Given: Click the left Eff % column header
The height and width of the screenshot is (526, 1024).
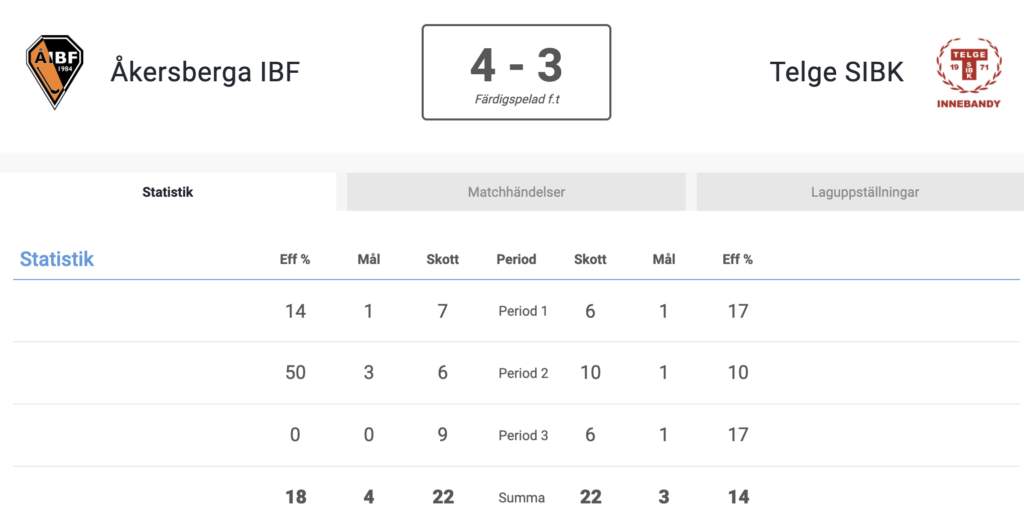Looking at the screenshot, I should (295, 259).
